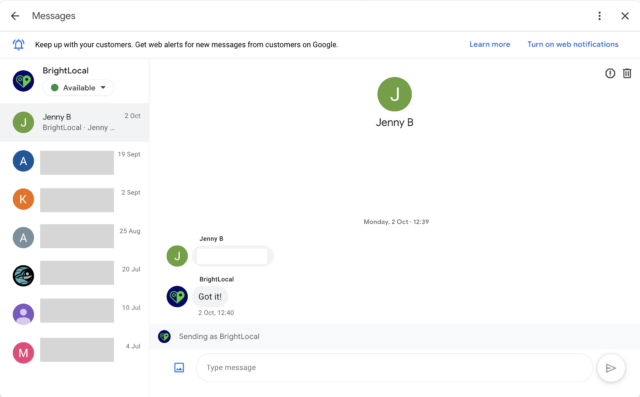The image size is (640, 397).
Task: Click the notification bell icon in the banner
Action: pos(19,44)
